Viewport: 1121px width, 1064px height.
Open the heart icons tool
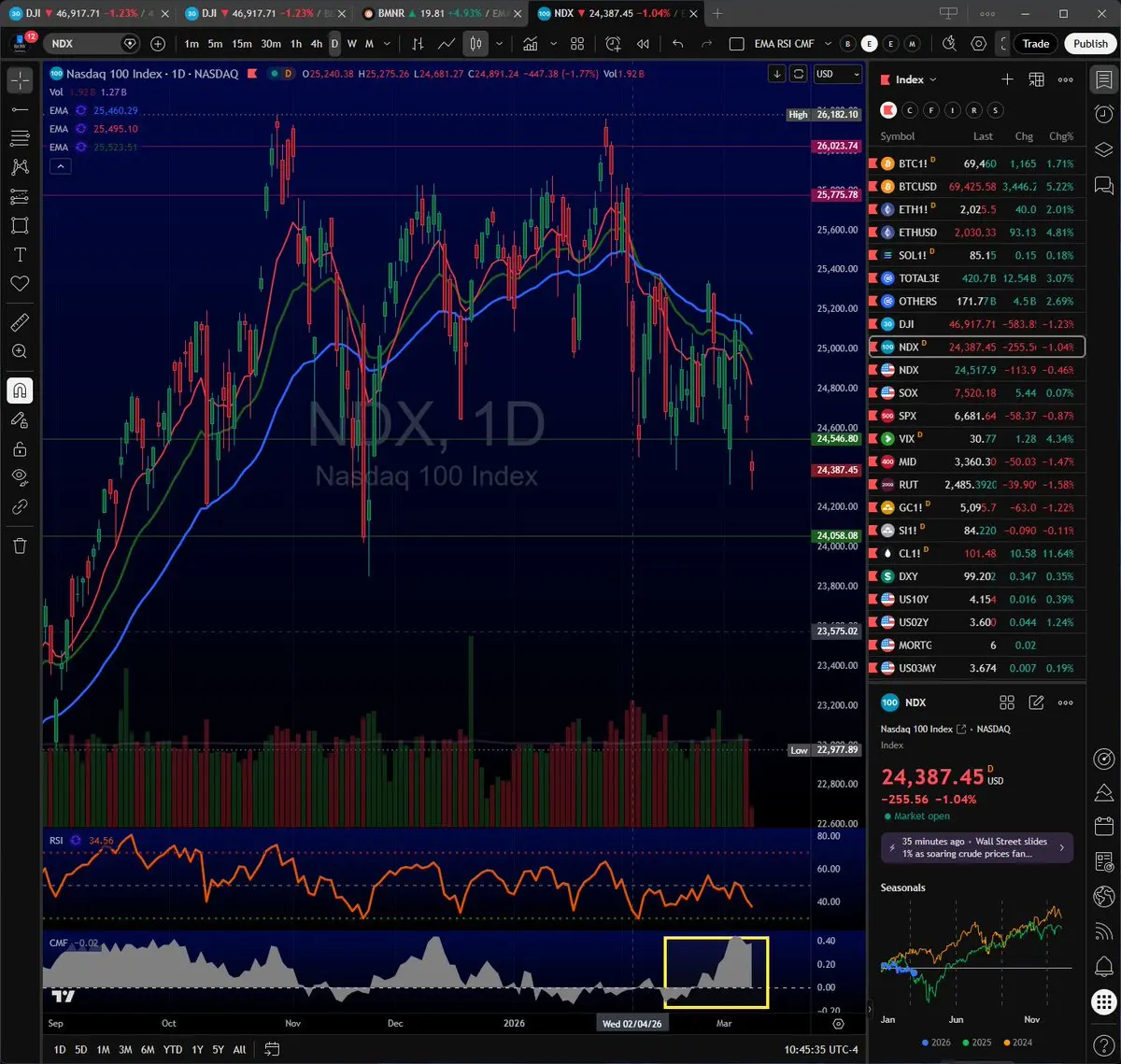[20, 283]
